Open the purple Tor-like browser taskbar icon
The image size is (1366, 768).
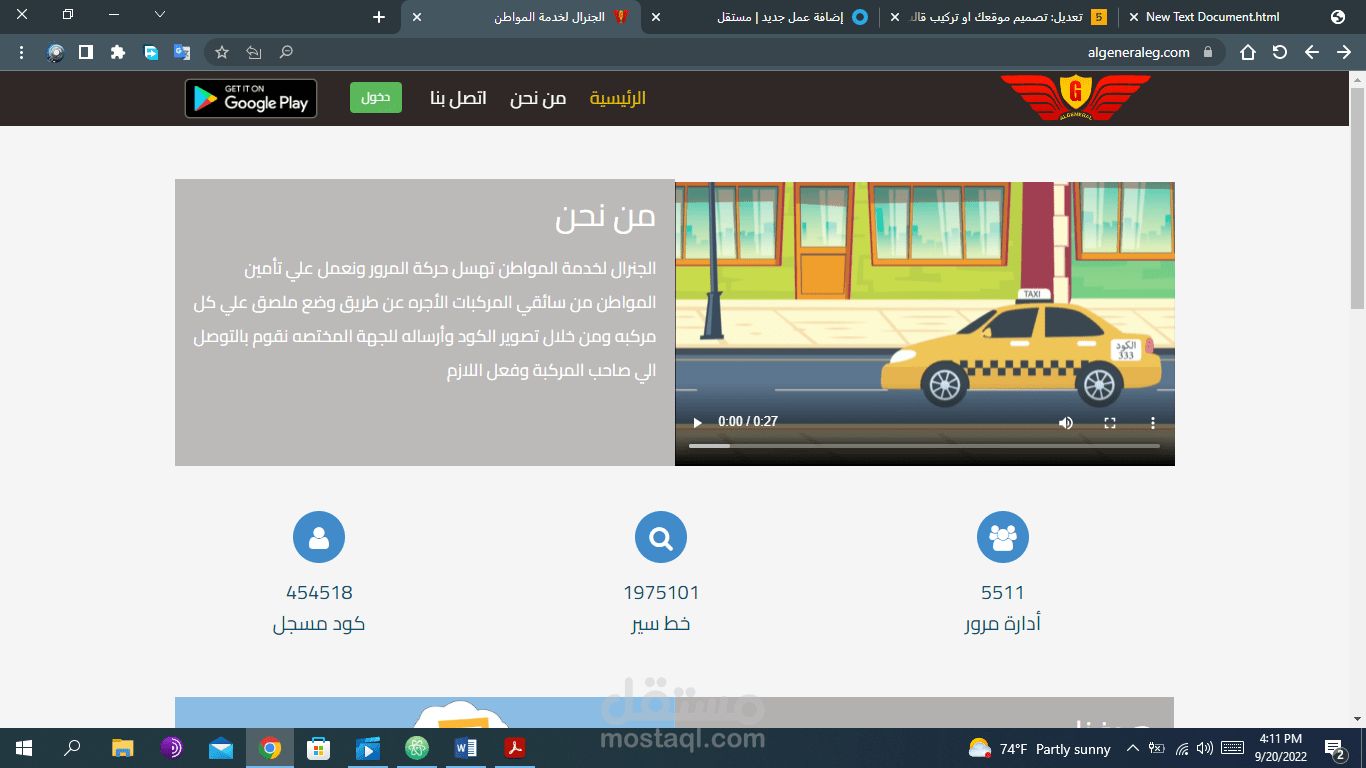pyautogui.click(x=171, y=748)
